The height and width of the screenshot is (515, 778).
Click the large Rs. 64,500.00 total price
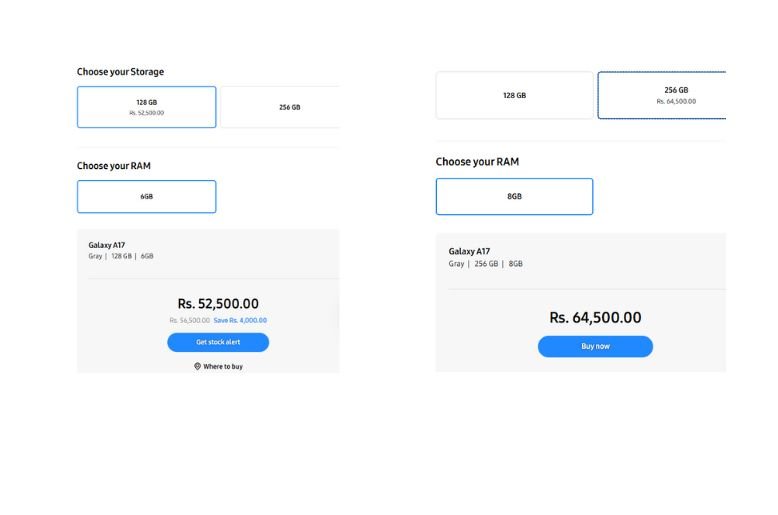tap(595, 317)
